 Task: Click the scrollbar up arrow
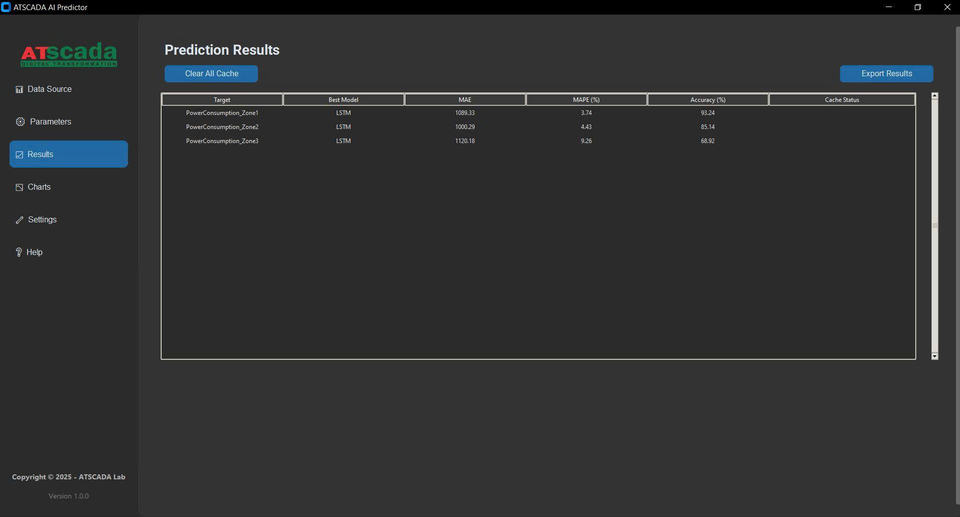tap(935, 96)
